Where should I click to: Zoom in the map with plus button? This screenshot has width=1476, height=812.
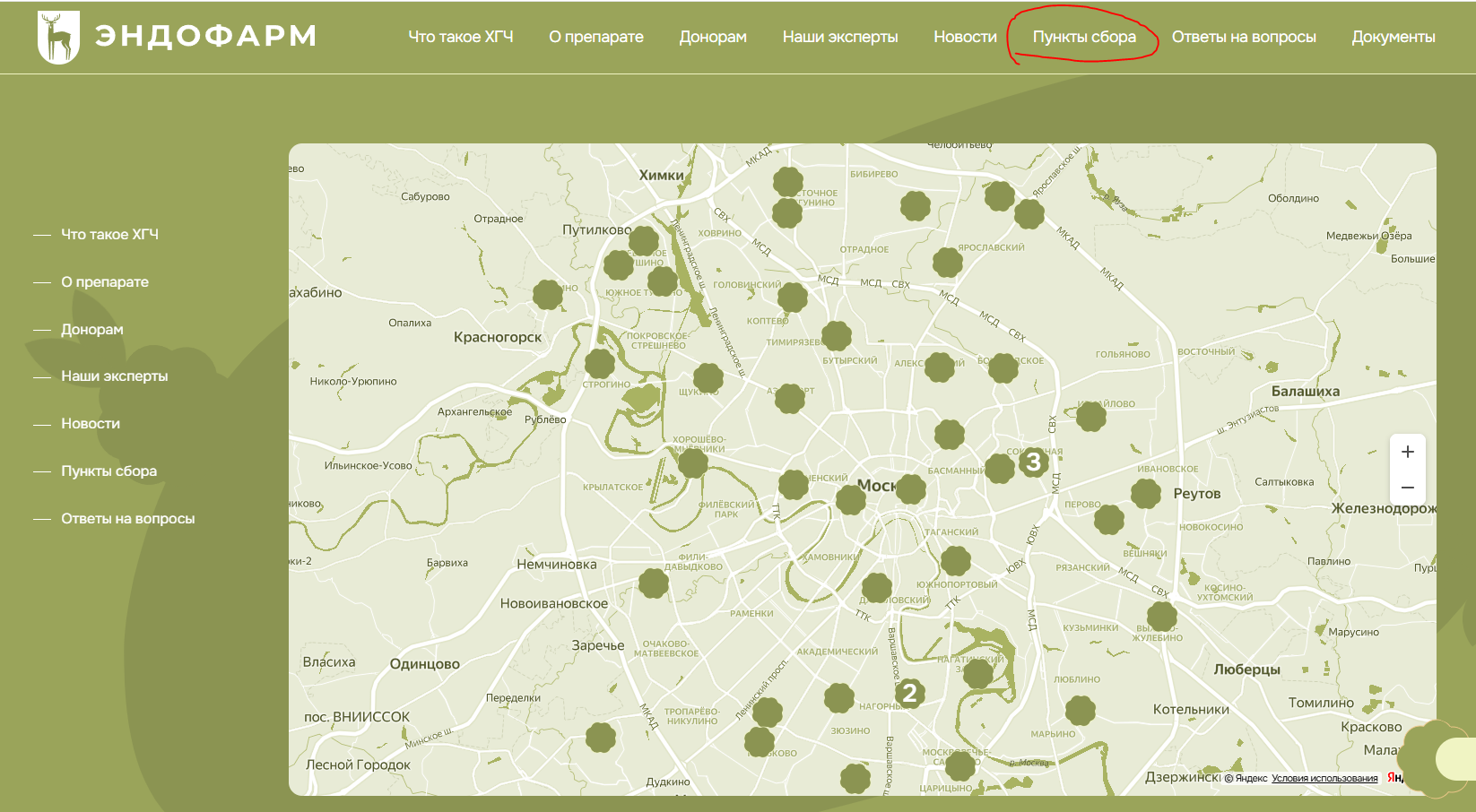[x=1408, y=452]
